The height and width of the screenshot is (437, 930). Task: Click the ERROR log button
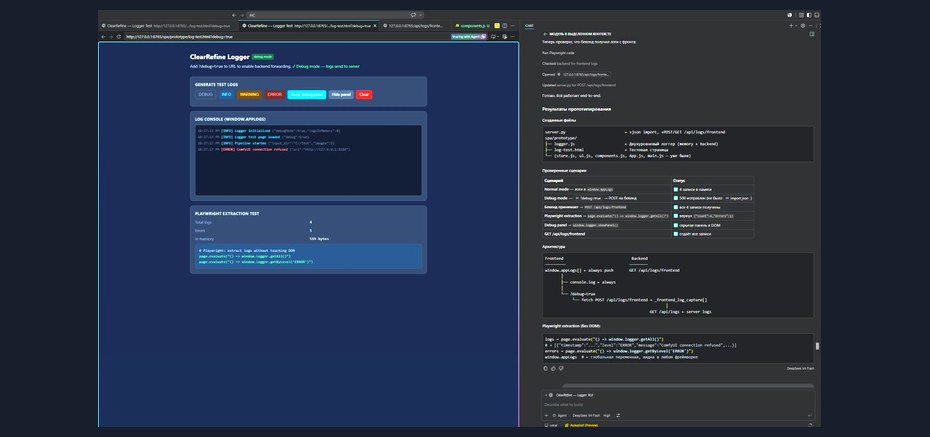coord(275,94)
